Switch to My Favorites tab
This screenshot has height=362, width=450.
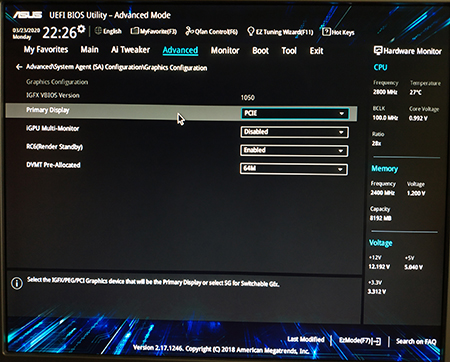tap(46, 50)
